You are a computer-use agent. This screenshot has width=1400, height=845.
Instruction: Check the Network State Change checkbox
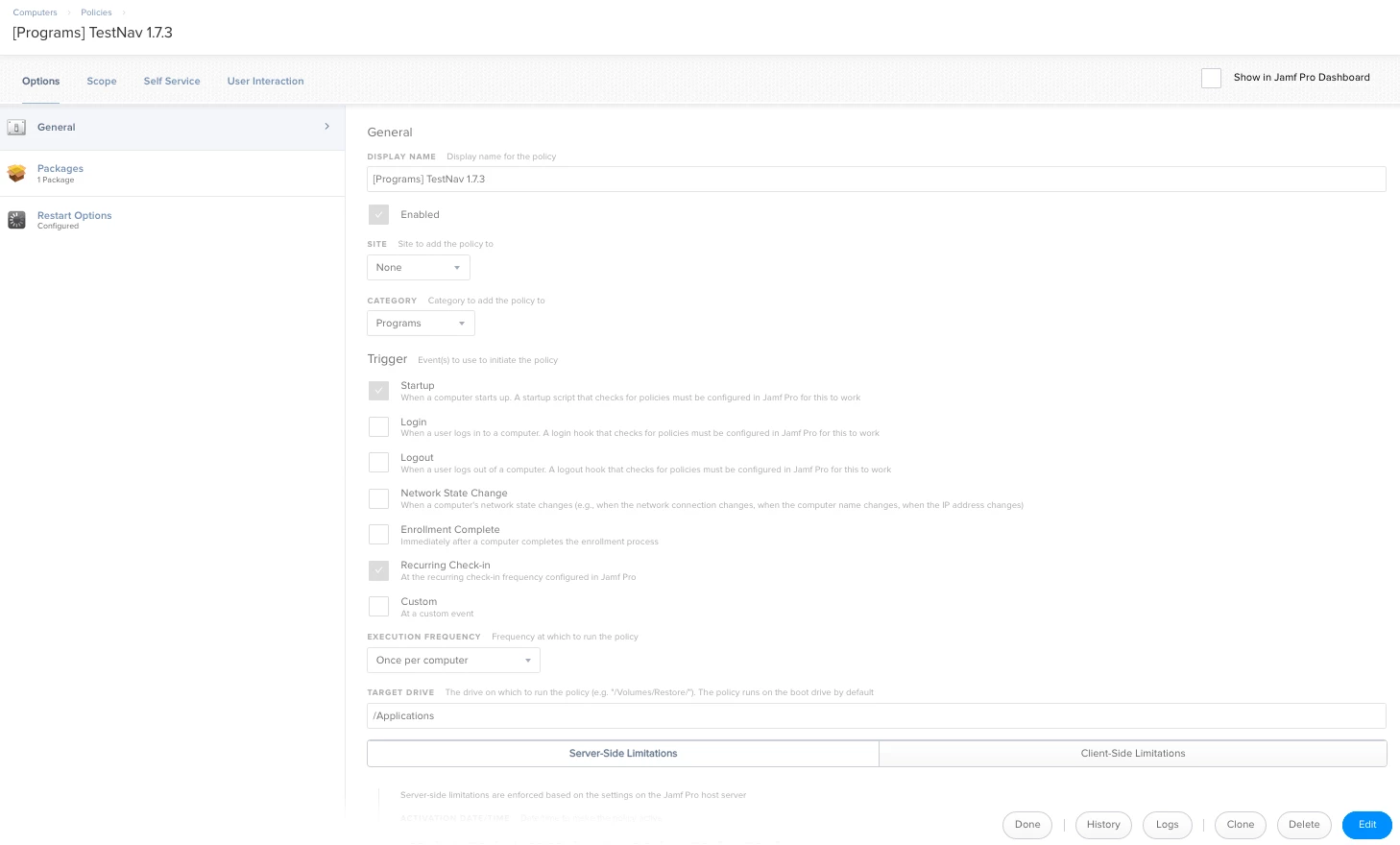(x=378, y=498)
